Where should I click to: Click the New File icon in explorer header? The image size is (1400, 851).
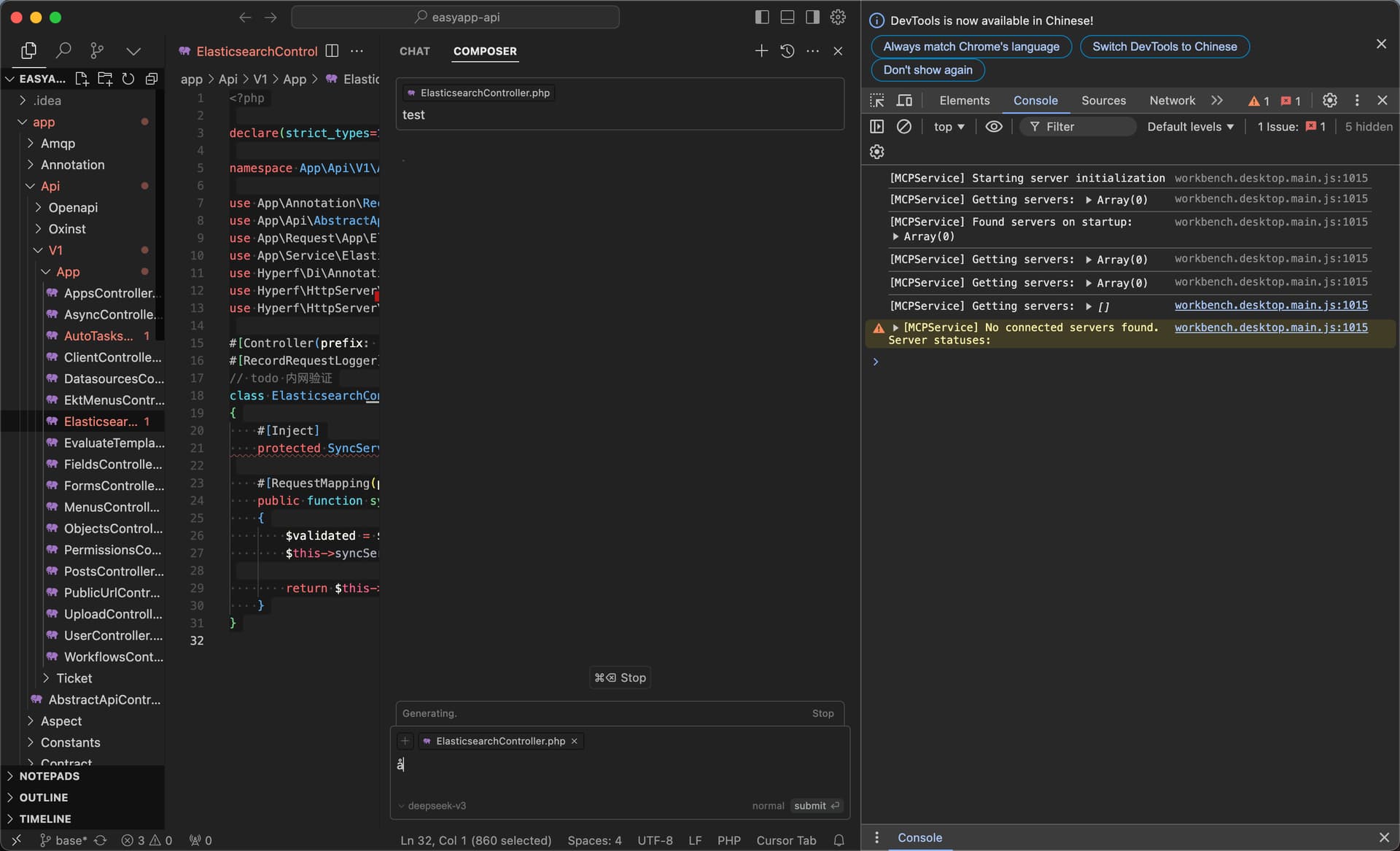(82, 79)
